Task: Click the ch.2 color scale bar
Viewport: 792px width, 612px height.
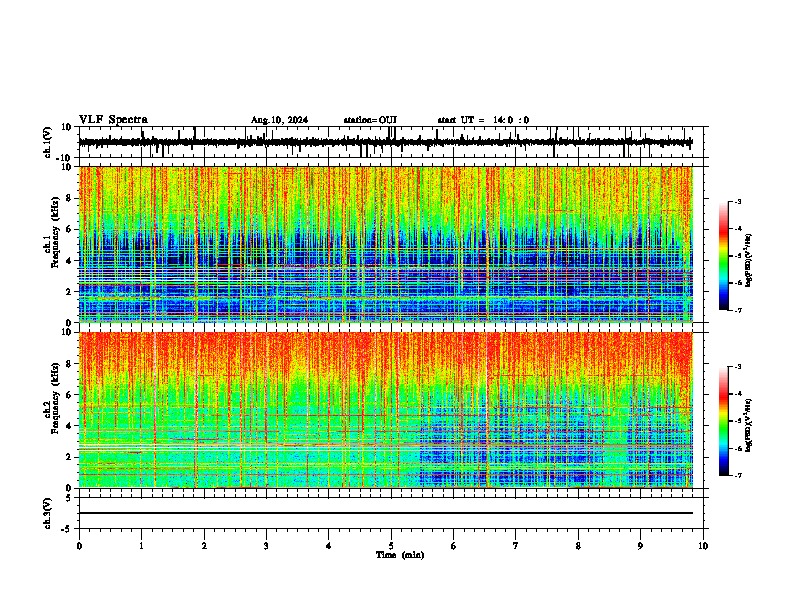Action: pyautogui.click(x=723, y=421)
